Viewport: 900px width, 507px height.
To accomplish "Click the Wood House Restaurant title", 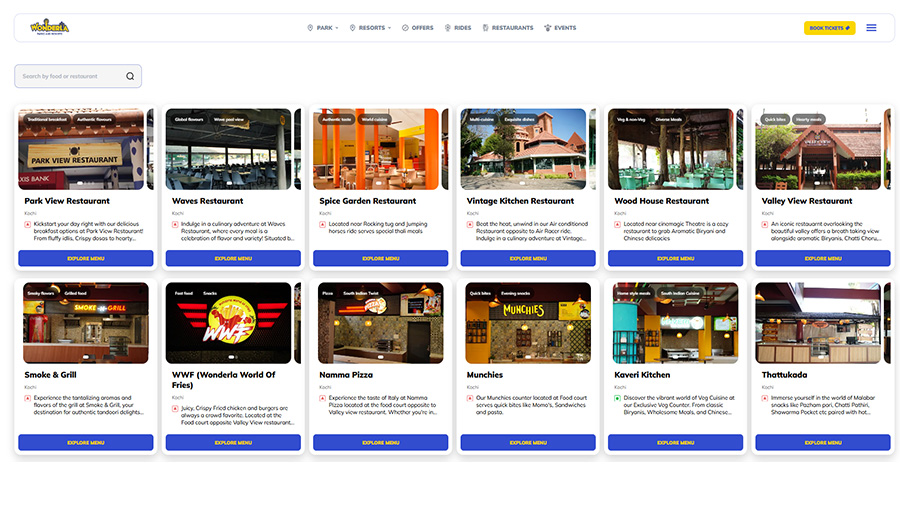I will pyautogui.click(x=661, y=201).
